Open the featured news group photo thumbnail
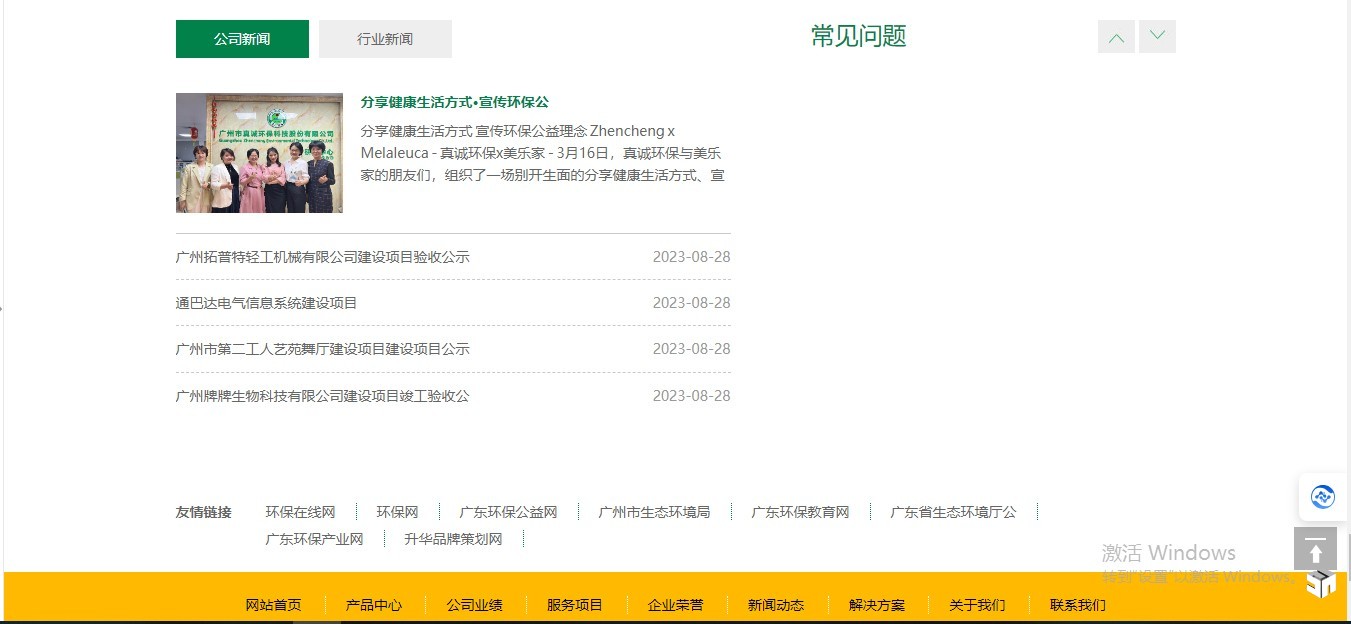 pos(259,153)
